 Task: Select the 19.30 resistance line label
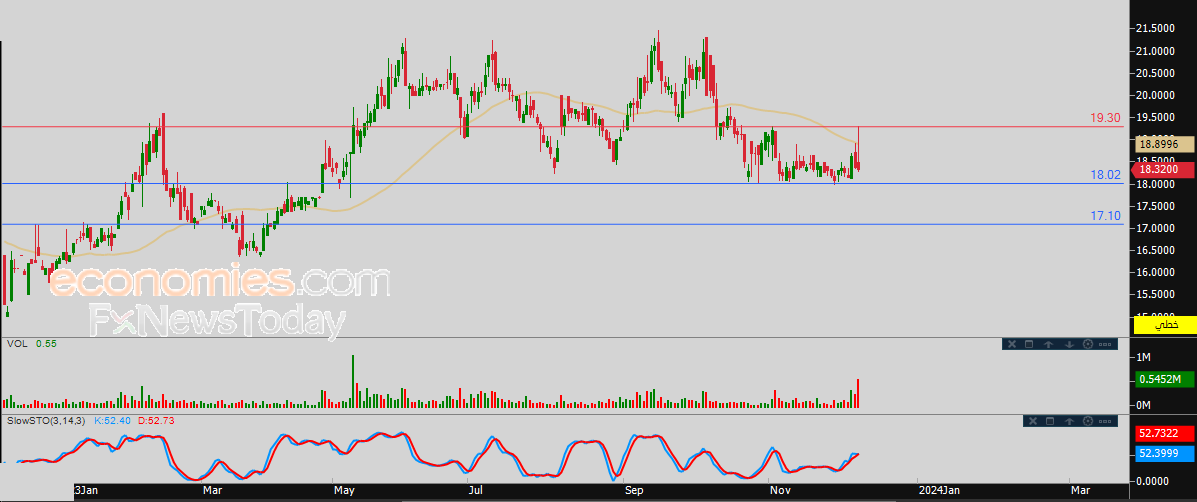click(1105, 118)
